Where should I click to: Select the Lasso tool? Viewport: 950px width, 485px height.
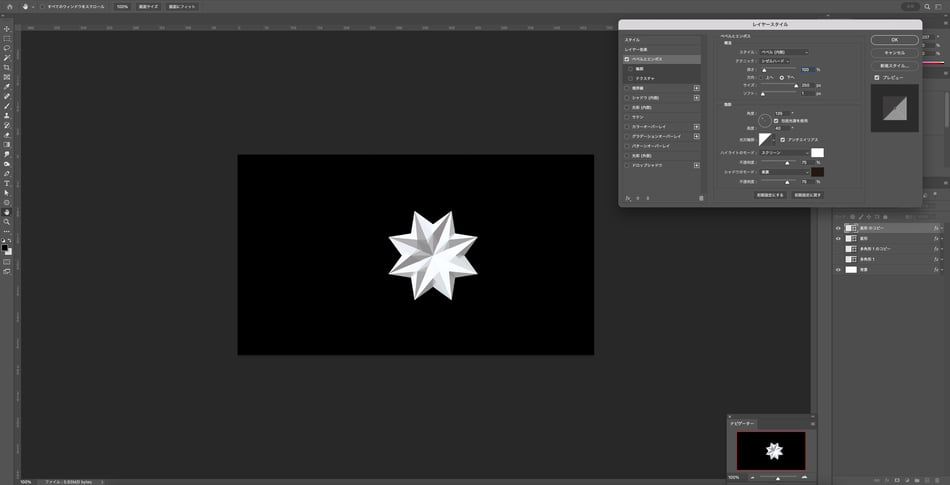[7, 48]
